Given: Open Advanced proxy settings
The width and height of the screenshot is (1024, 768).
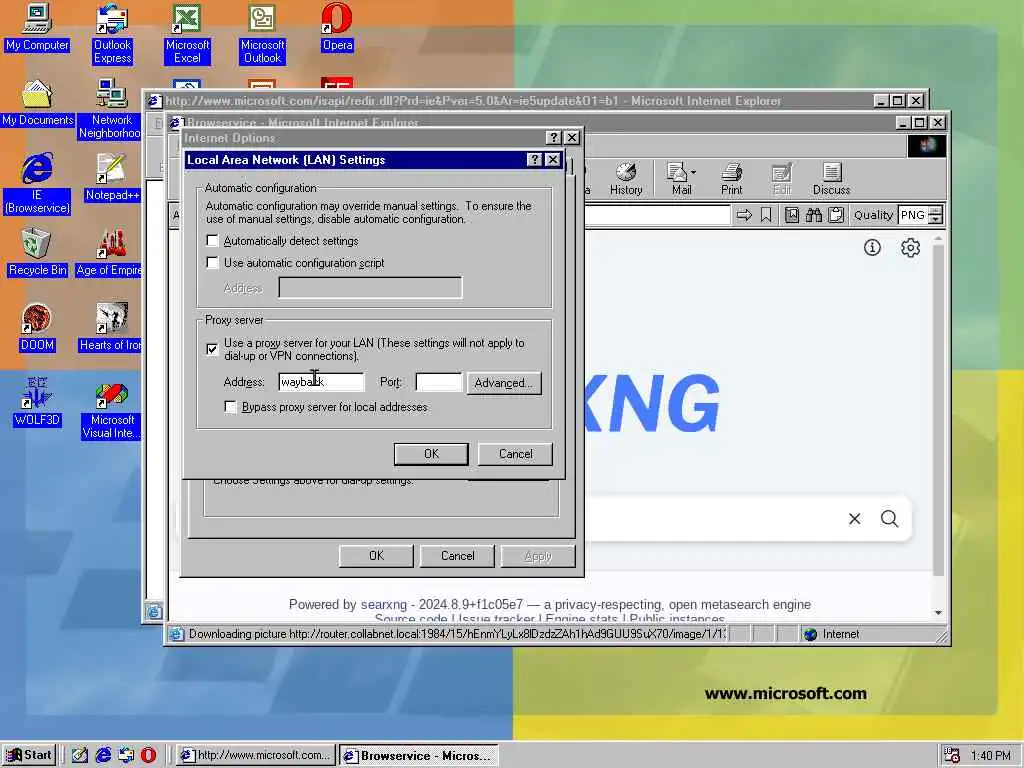Looking at the screenshot, I should point(504,383).
